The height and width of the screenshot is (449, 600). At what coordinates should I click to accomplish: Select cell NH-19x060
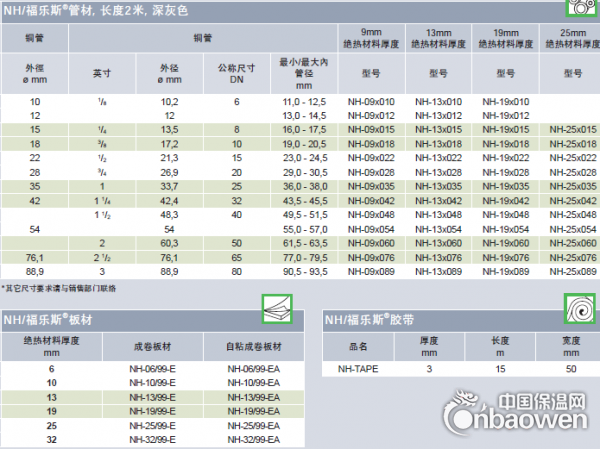point(505,243)
